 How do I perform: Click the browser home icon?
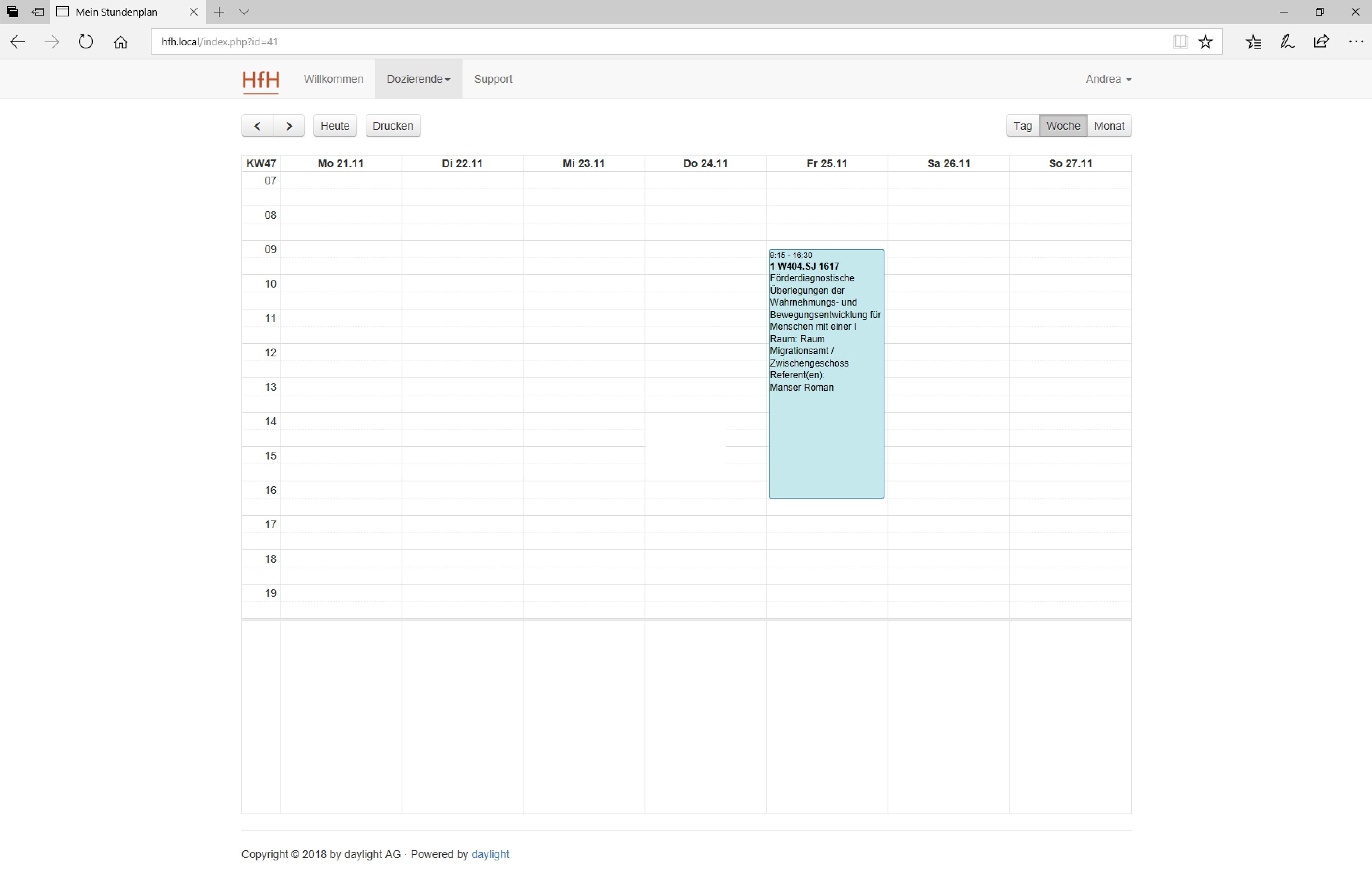pyautogui.click(x=120, y=41)
